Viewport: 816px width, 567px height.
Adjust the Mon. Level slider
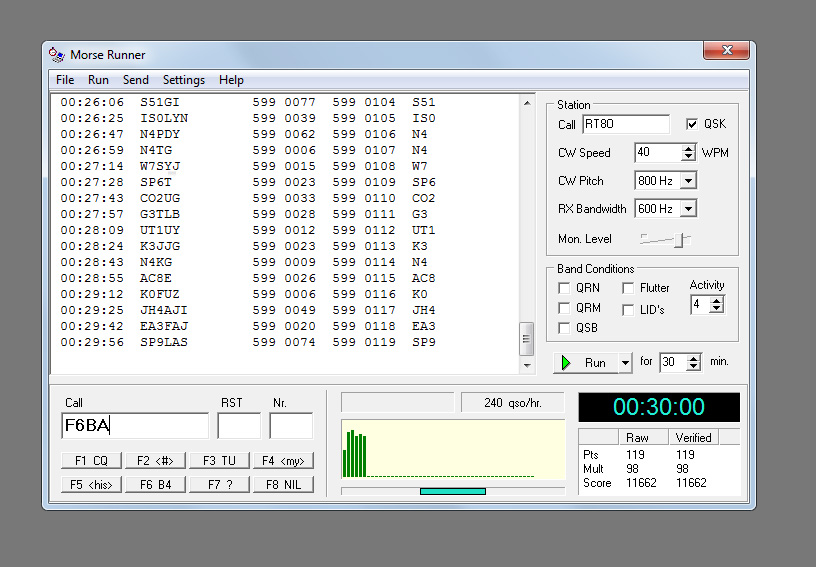(680, 240)
